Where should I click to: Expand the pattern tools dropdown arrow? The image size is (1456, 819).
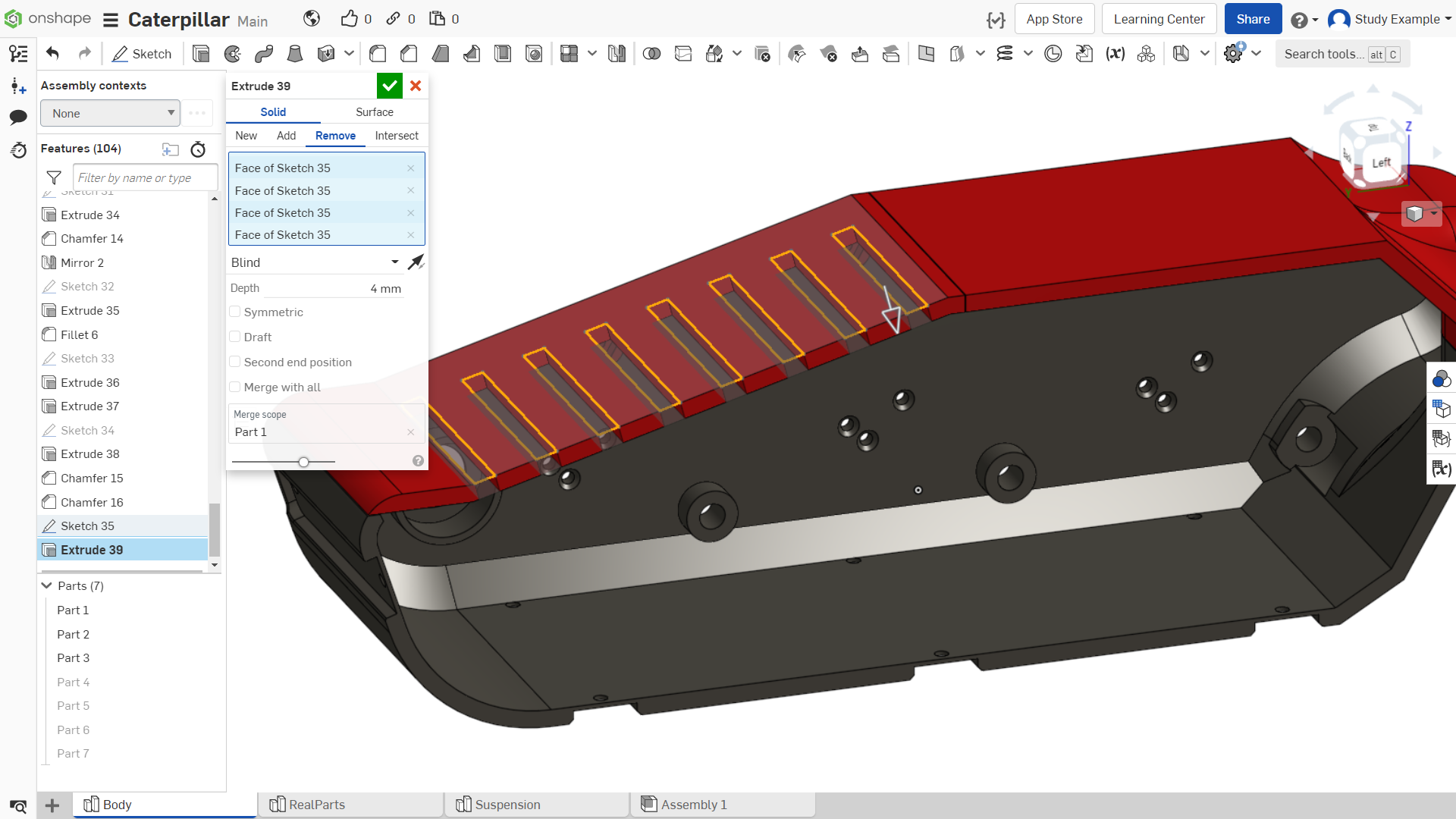(x=592, y=54)
